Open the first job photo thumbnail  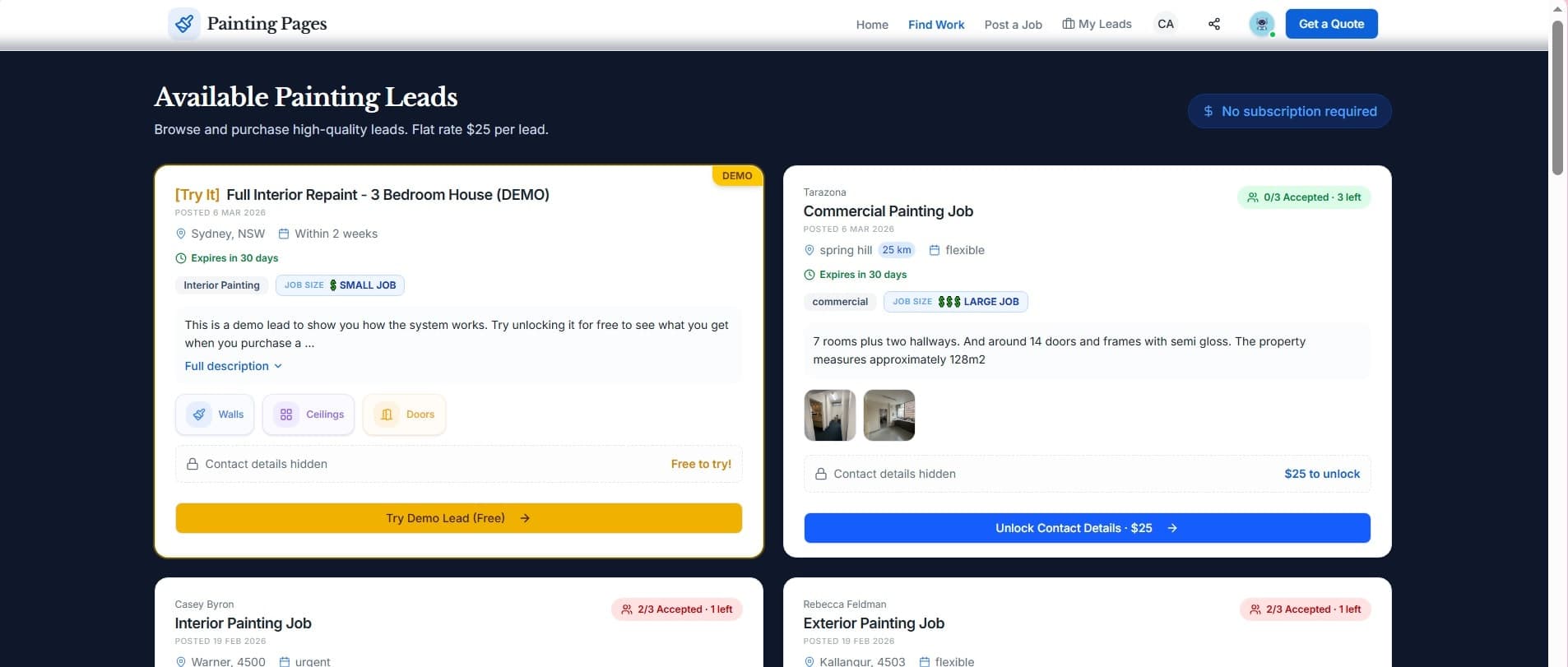coord(829,415)
